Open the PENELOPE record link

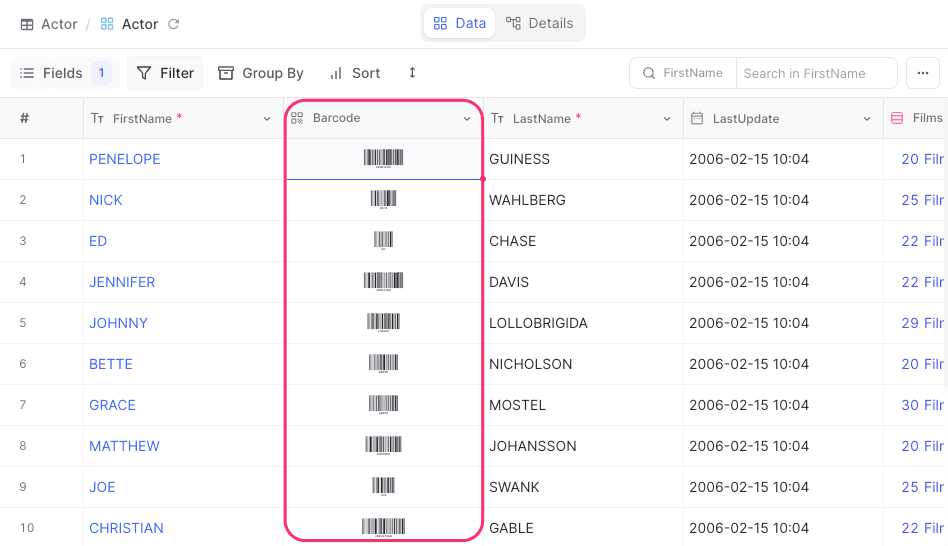point(124,159)
